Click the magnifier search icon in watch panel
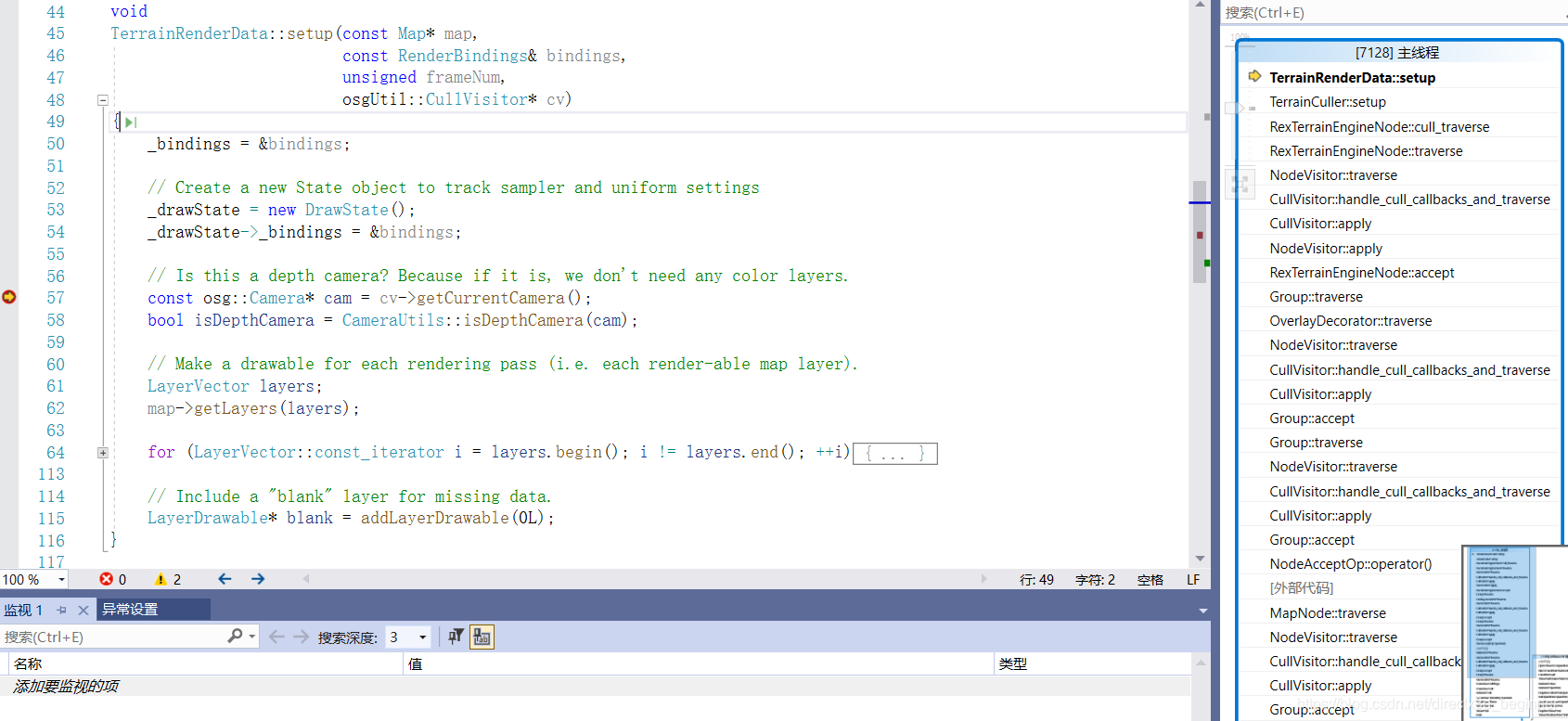 (235, 636)
